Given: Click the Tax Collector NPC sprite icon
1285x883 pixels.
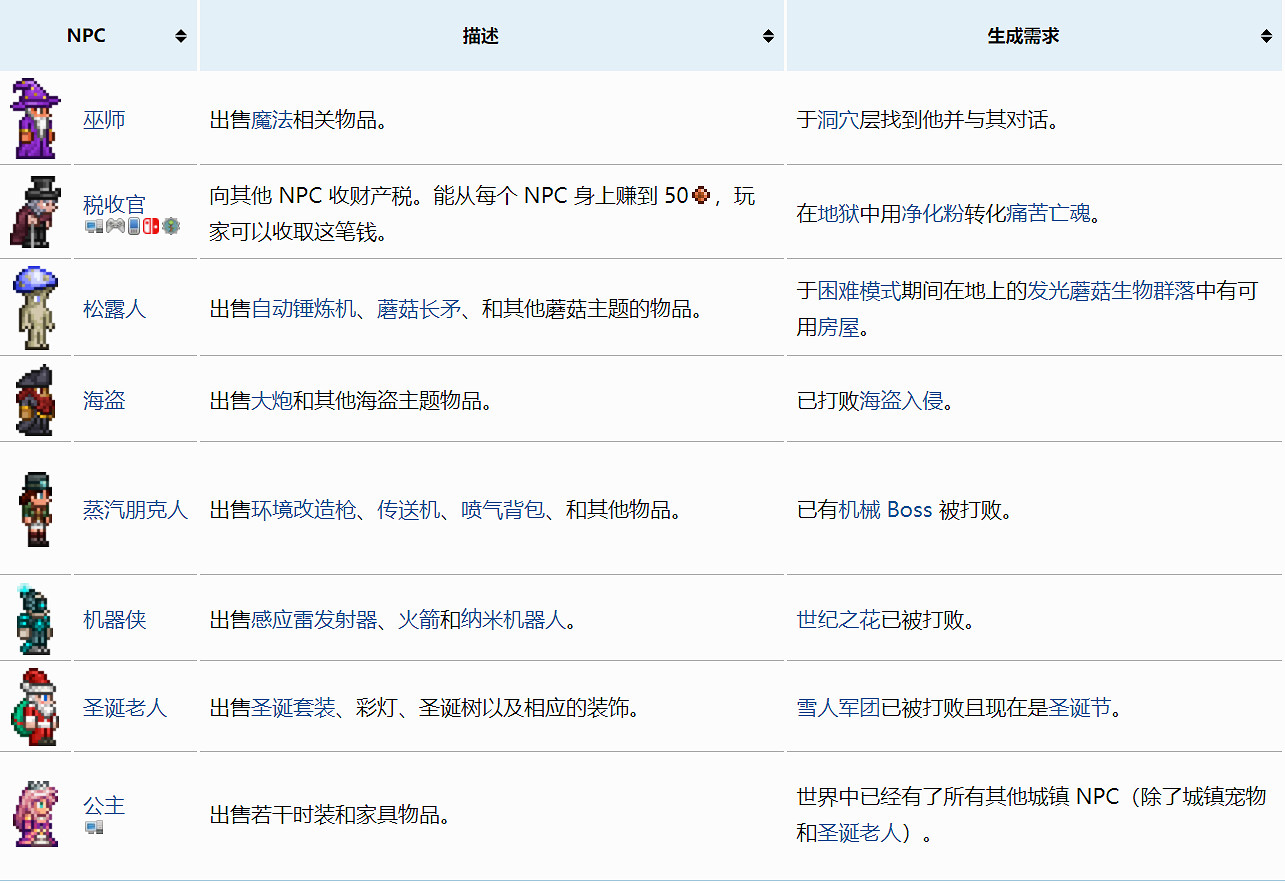Looking at the screenshot, I should tap(36, 212).
